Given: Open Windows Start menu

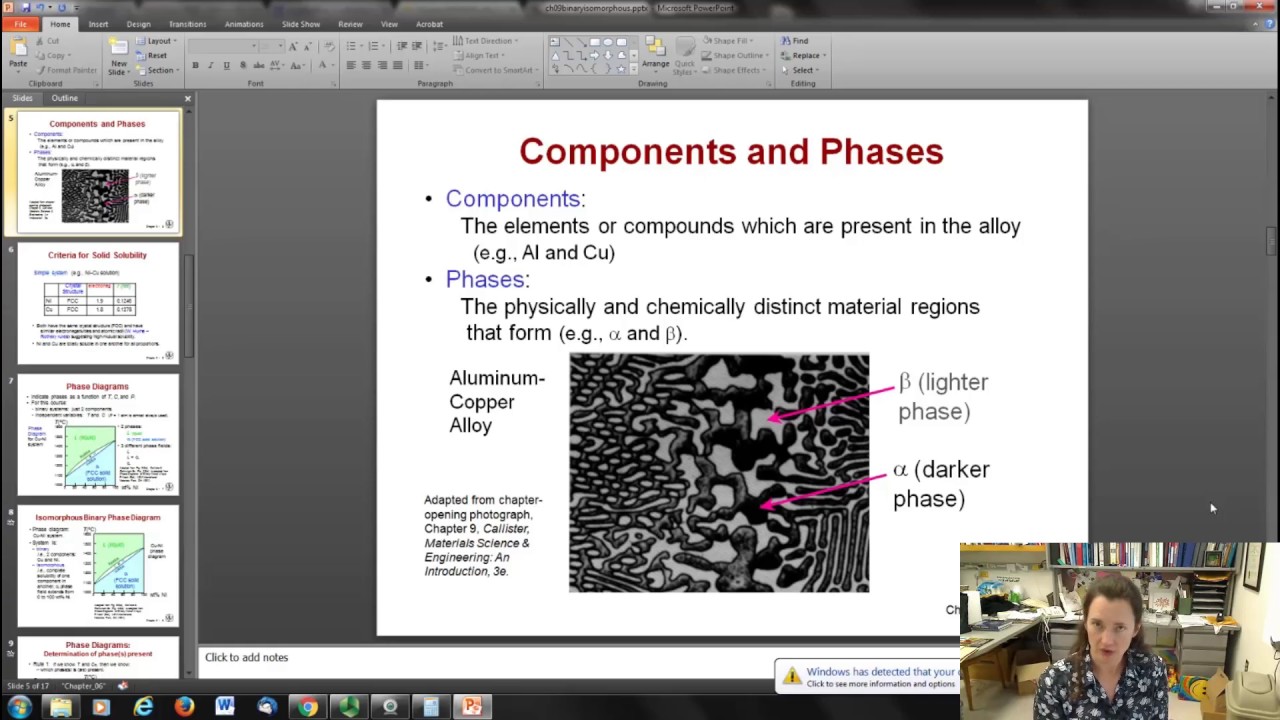Looking at the screenshot, I should (18, 707).
